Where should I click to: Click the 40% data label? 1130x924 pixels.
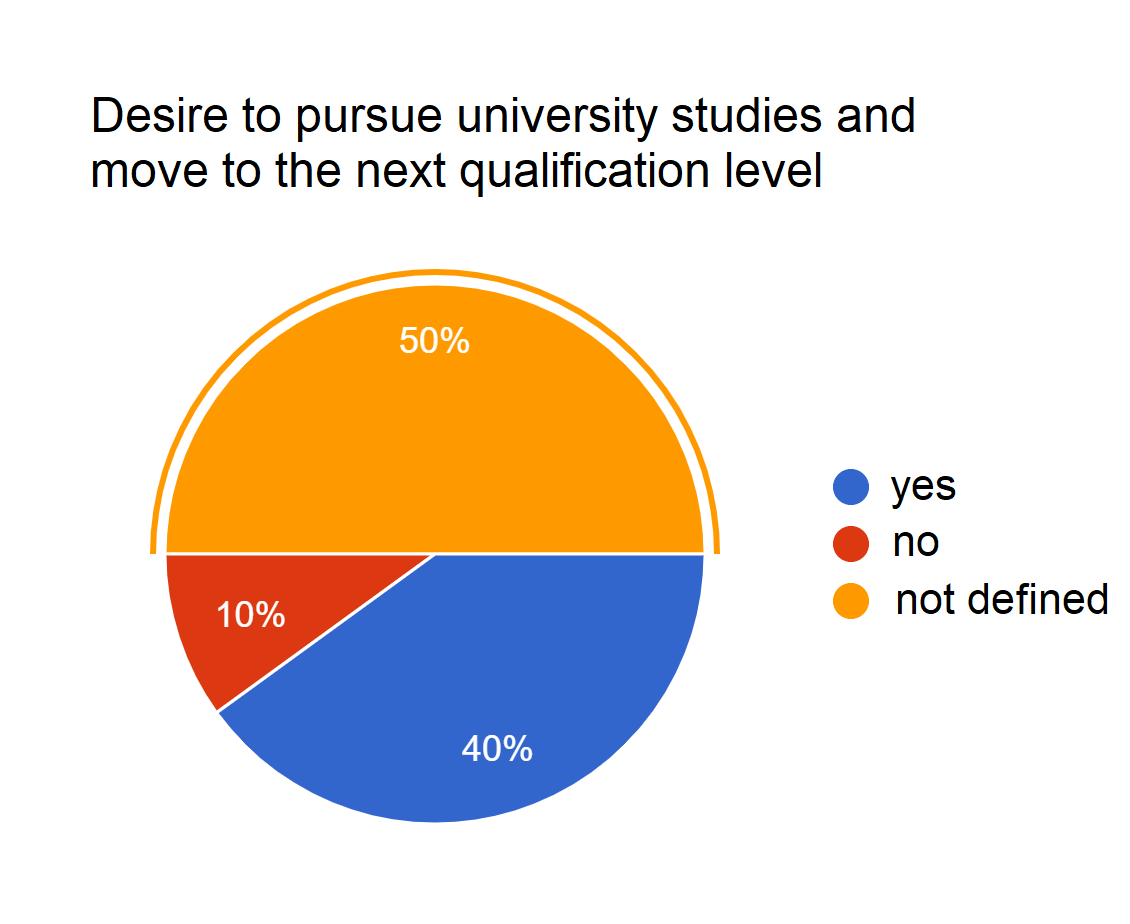pyautogui.click(x=497, y=748)
